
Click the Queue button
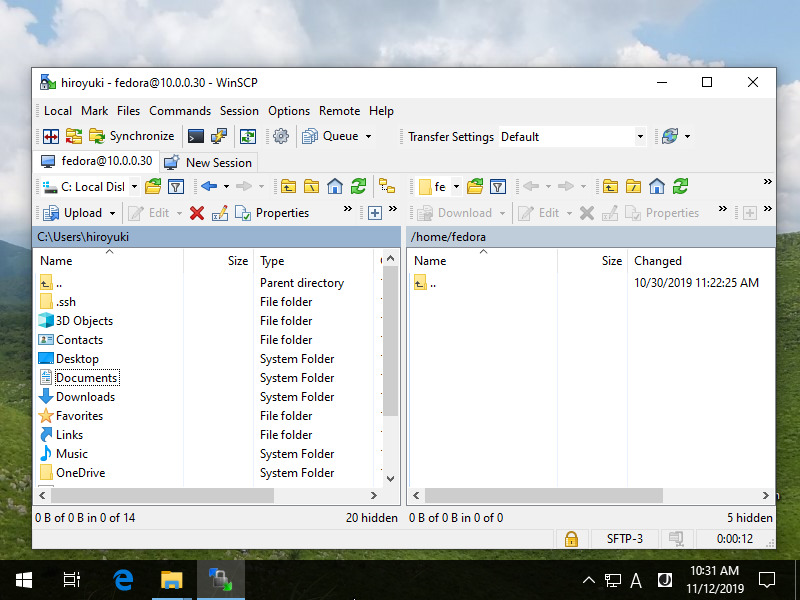pyautogui.click(x=331, y=136)
